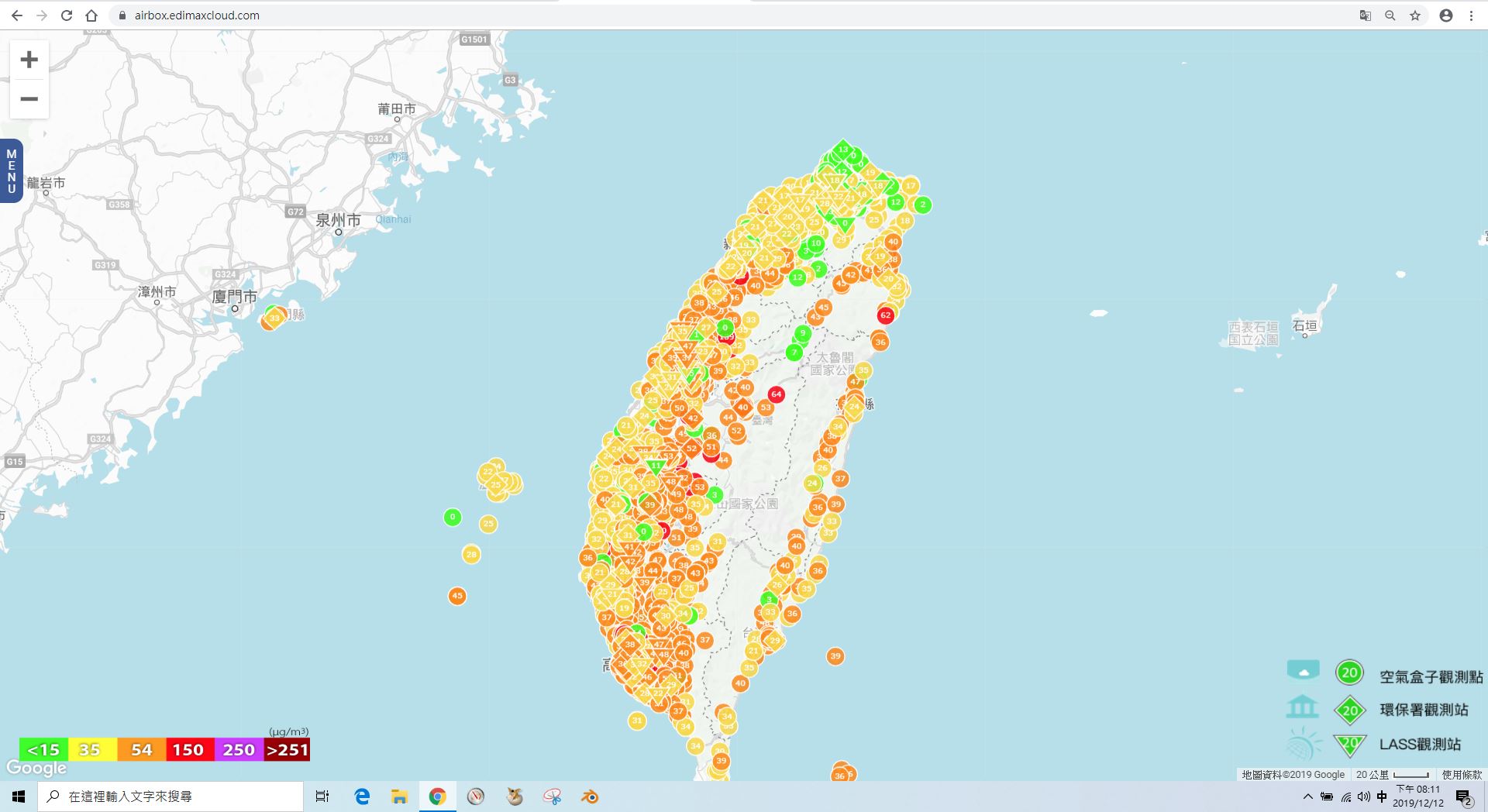Expand hidden system tray icons
Screen dimensions: 1488x812
tap(1308, 797)
